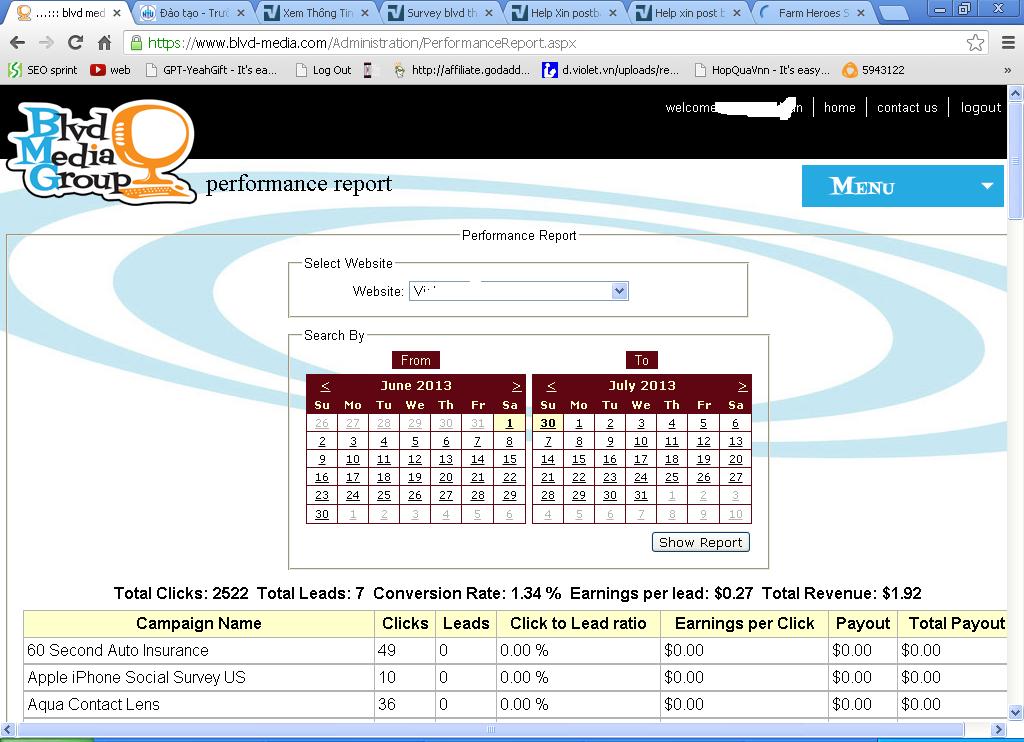Go to previous month in To calendar

[x=551, y=385]
